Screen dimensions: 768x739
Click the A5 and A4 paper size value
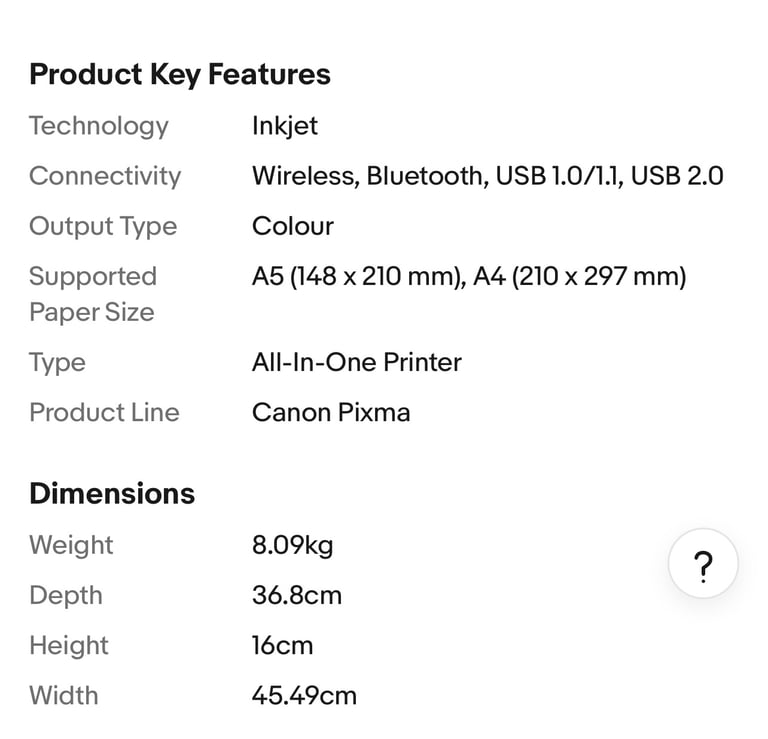469,276
